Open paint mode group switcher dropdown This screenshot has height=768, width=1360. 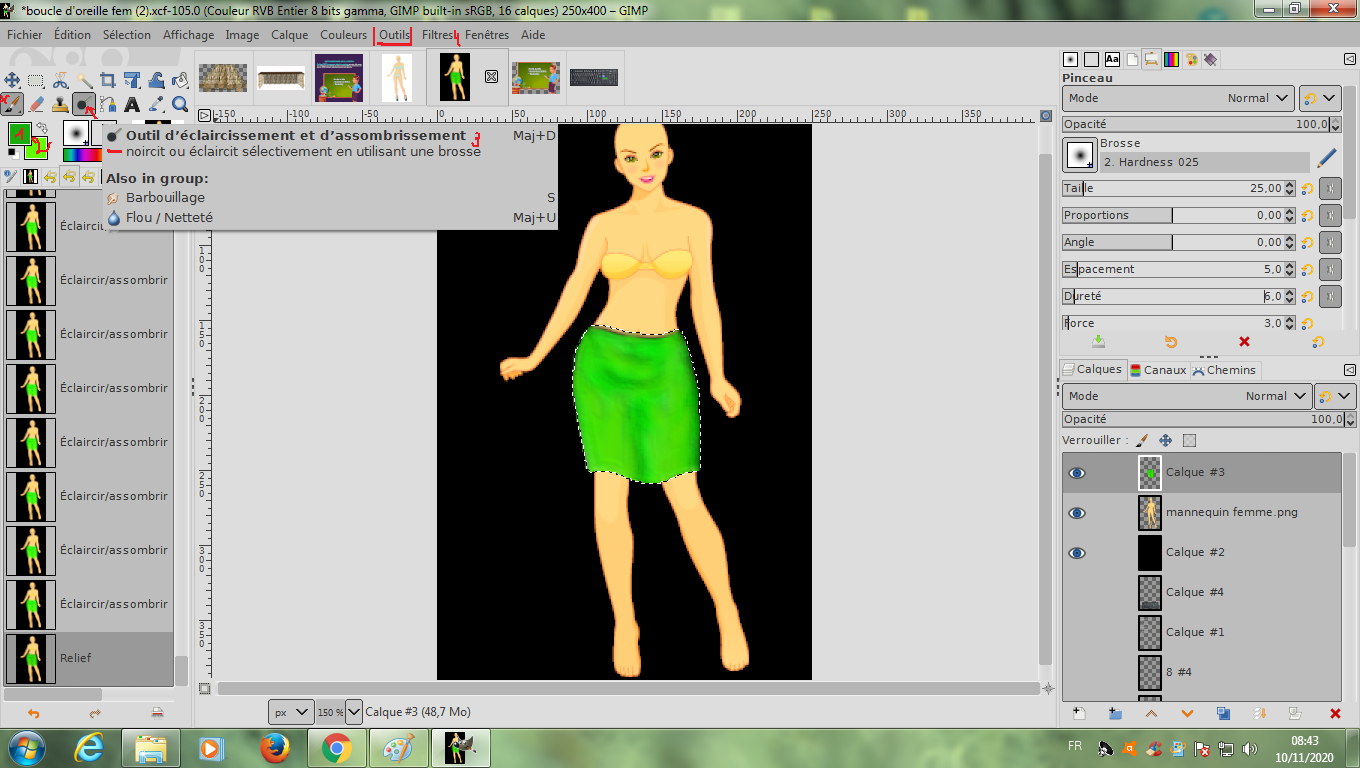(1320, 98)
